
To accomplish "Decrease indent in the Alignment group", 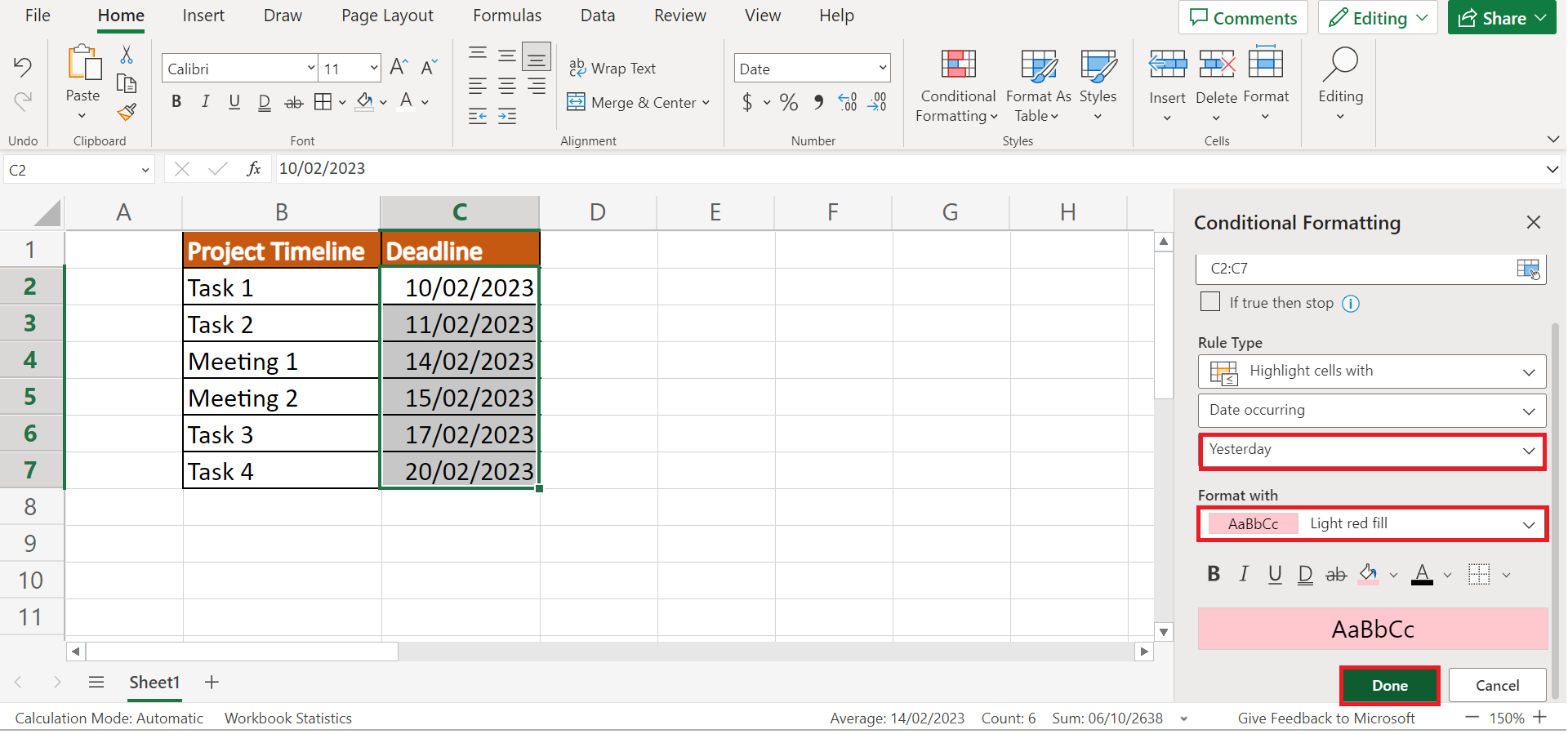I will (x=478, y=116).
